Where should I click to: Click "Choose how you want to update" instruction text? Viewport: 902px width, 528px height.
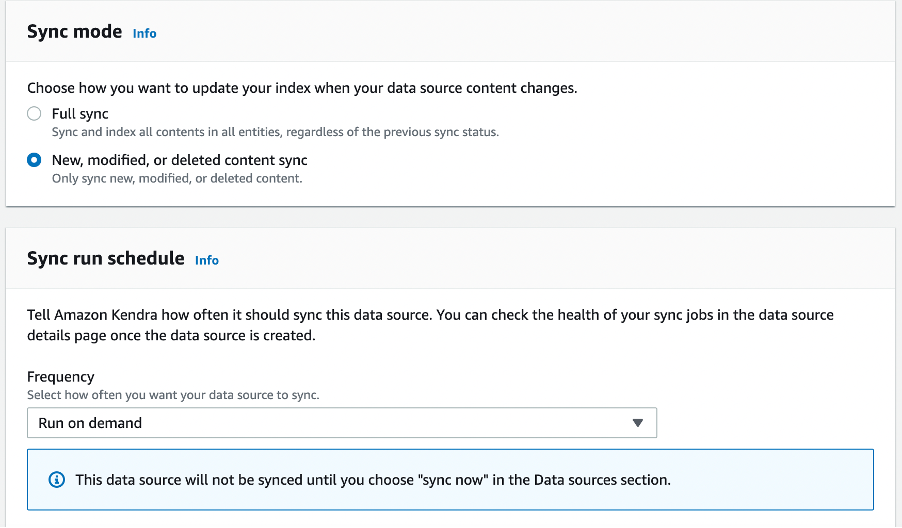coord(302,88)
